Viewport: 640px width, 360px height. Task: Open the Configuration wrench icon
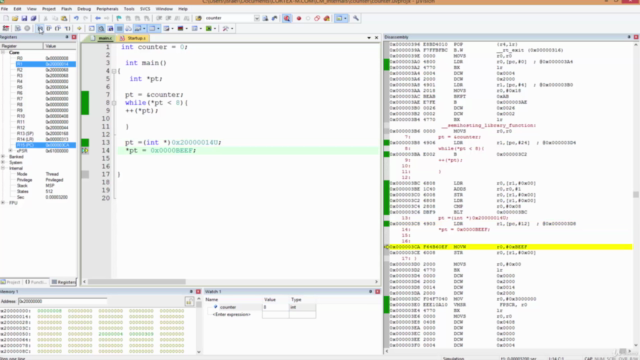356,18
